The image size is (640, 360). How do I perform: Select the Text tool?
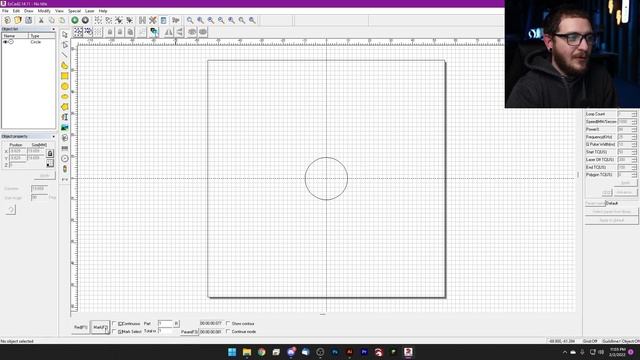(x=64, y=117)
